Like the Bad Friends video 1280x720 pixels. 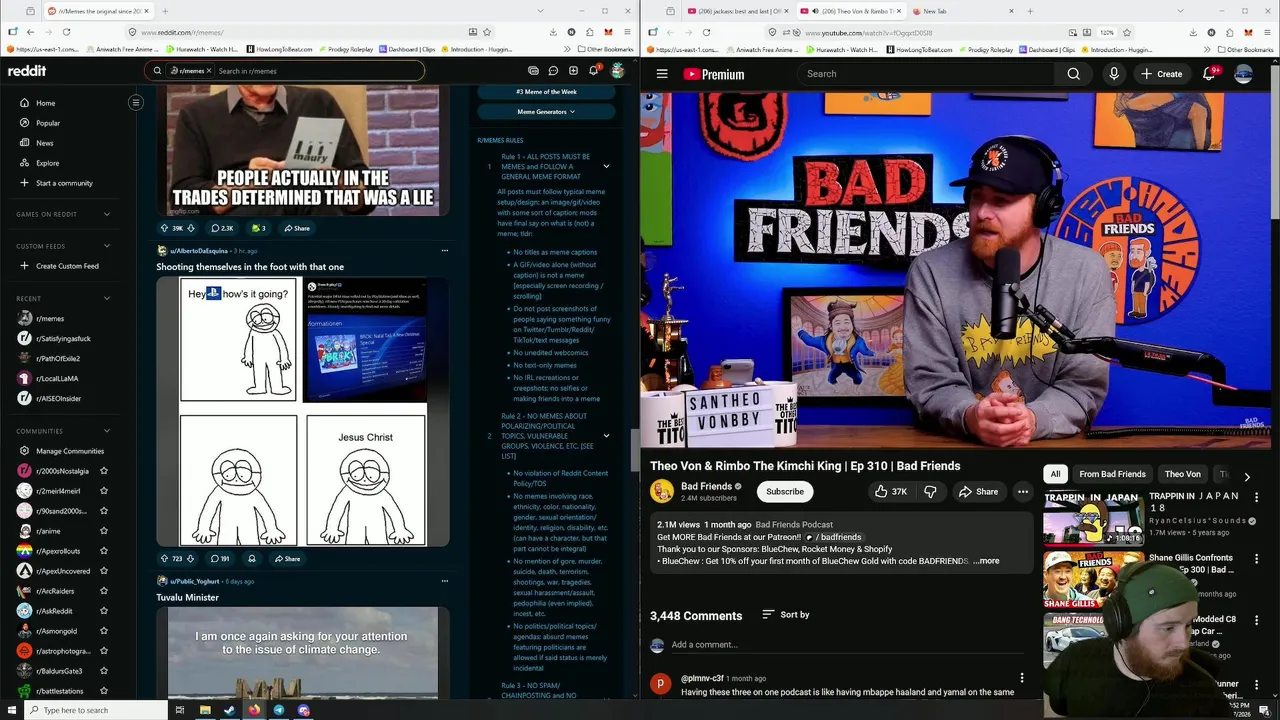click(890, 492)
